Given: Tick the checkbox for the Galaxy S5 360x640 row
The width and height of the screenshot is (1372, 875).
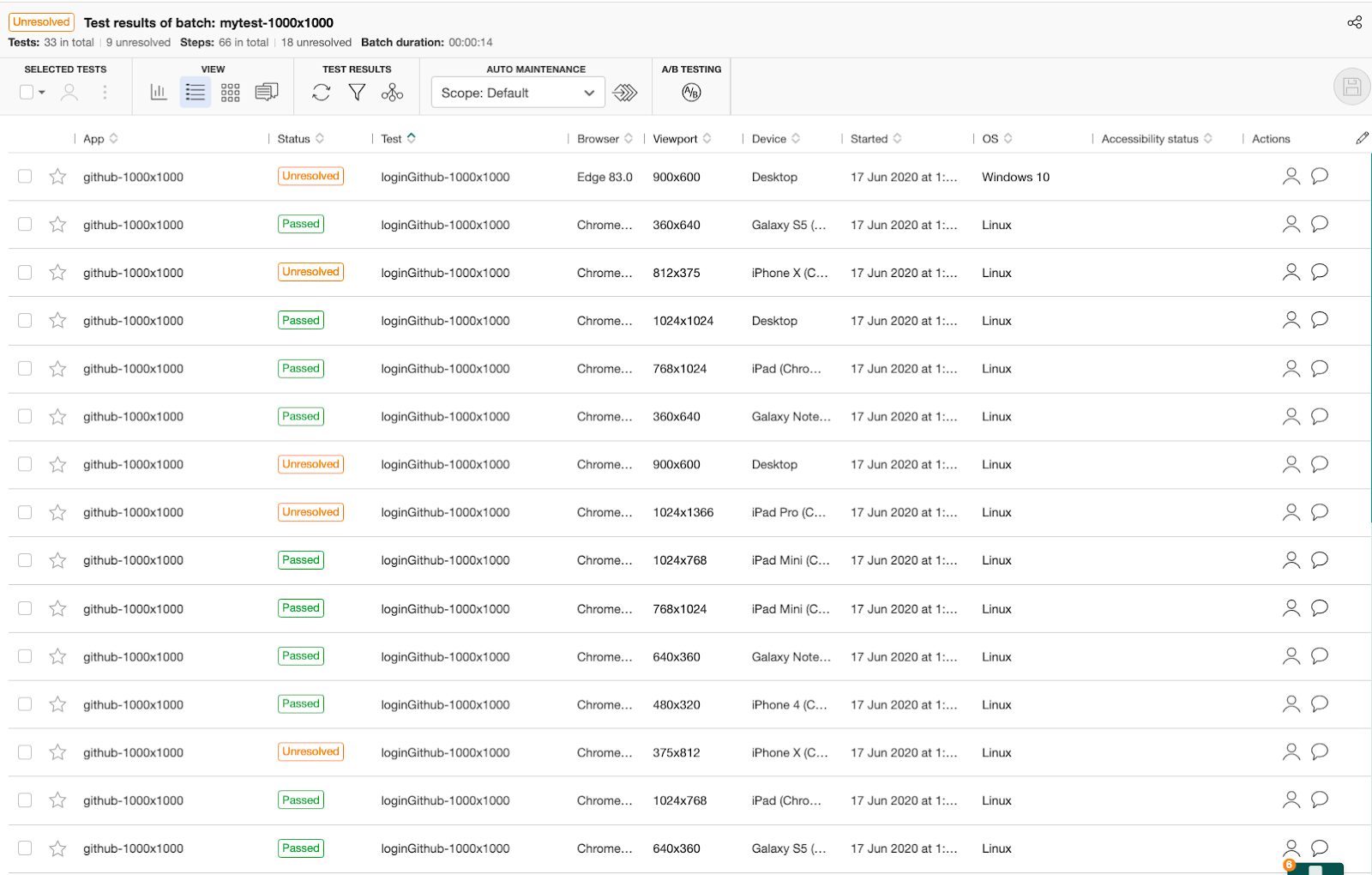Looking at the screenshot, I should pos(25,224).
